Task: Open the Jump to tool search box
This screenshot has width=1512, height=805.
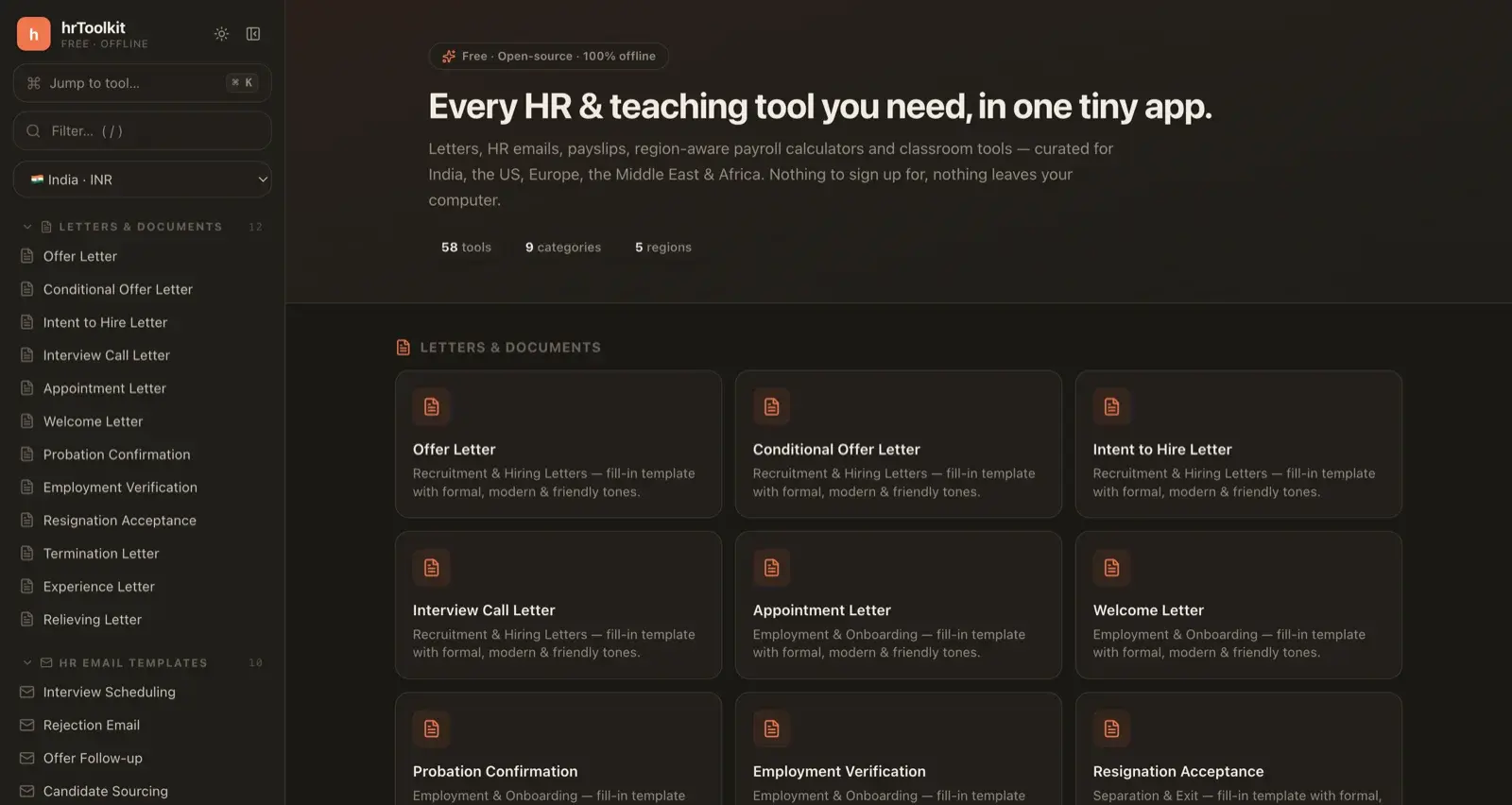Action: 143,83
